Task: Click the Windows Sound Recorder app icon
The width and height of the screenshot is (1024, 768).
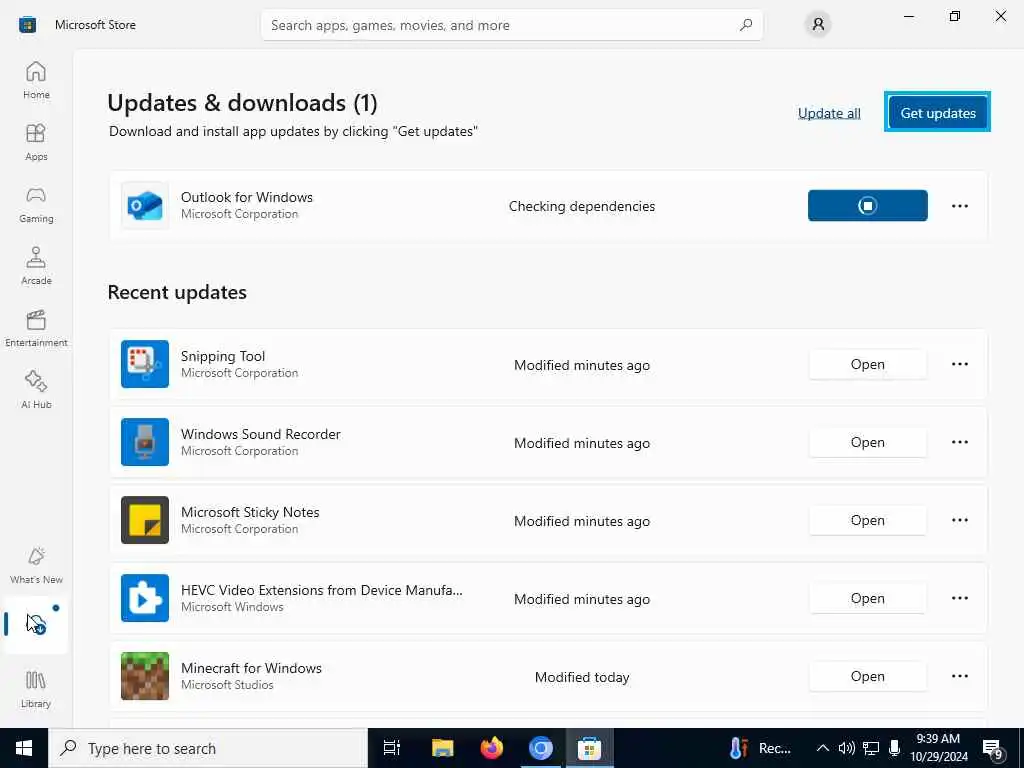Action: point(145,442)
